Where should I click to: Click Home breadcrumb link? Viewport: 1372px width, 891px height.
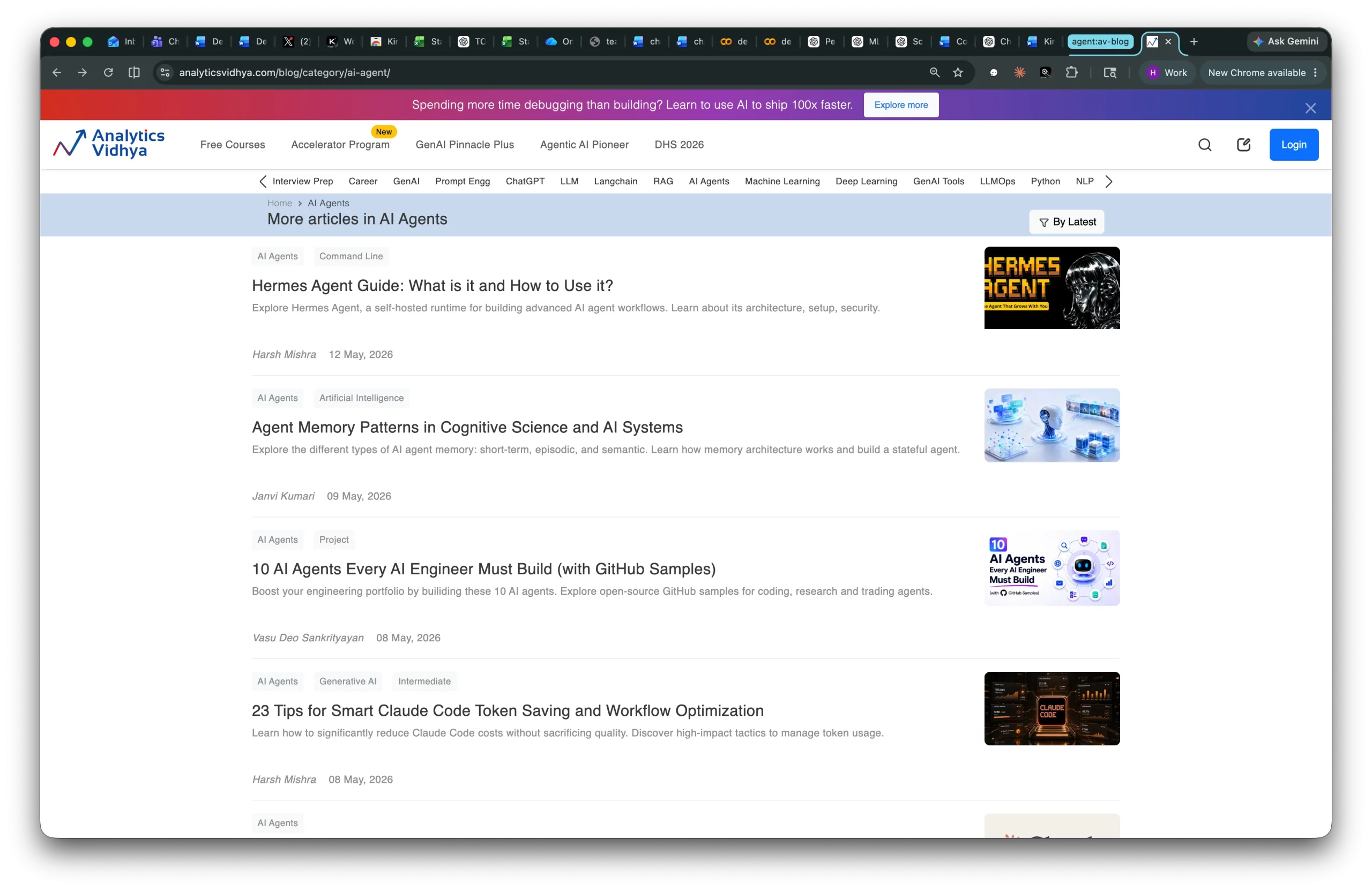(x=280, y=204)
